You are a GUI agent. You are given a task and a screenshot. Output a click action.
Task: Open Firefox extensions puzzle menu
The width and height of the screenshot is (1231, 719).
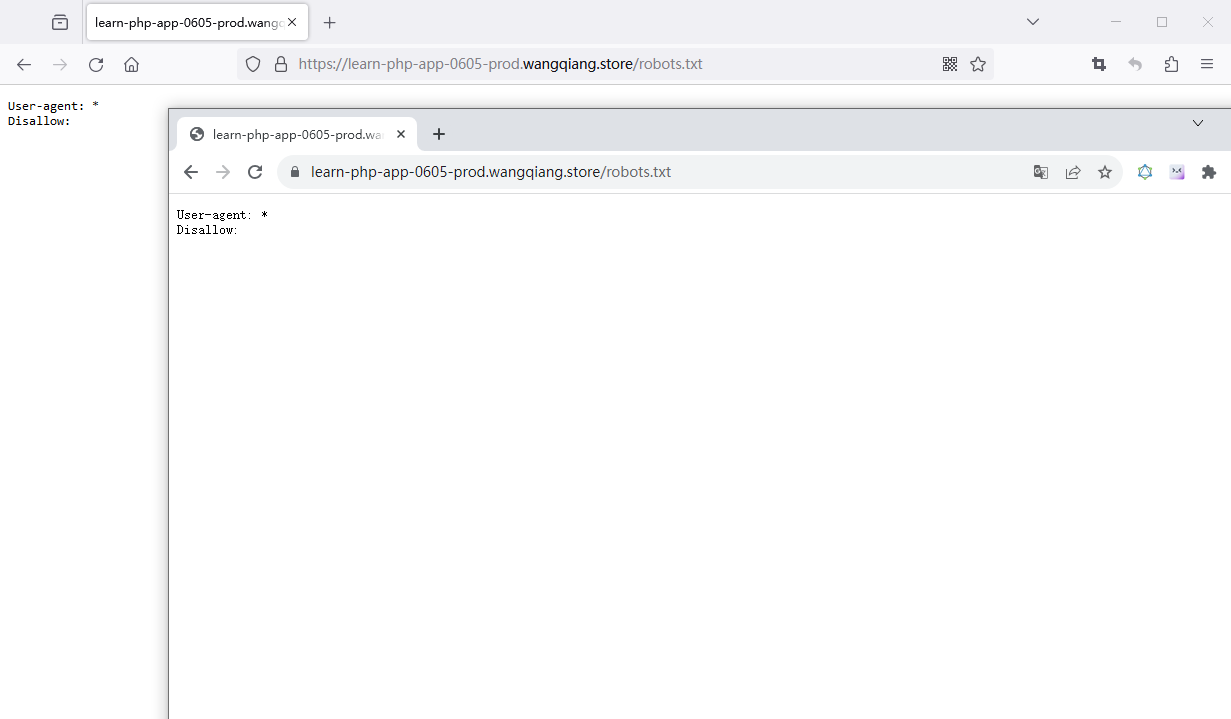coord(1171,64)
